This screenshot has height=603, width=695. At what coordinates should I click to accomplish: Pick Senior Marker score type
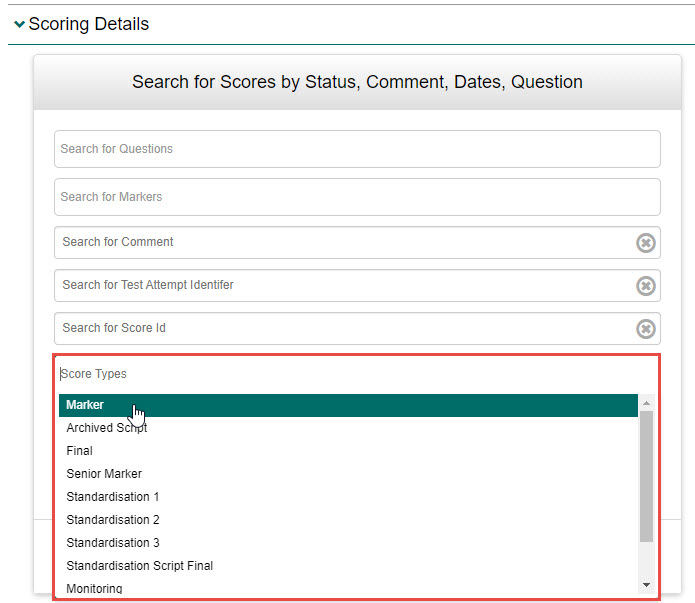pyautogui.click(x=104, y=474)
